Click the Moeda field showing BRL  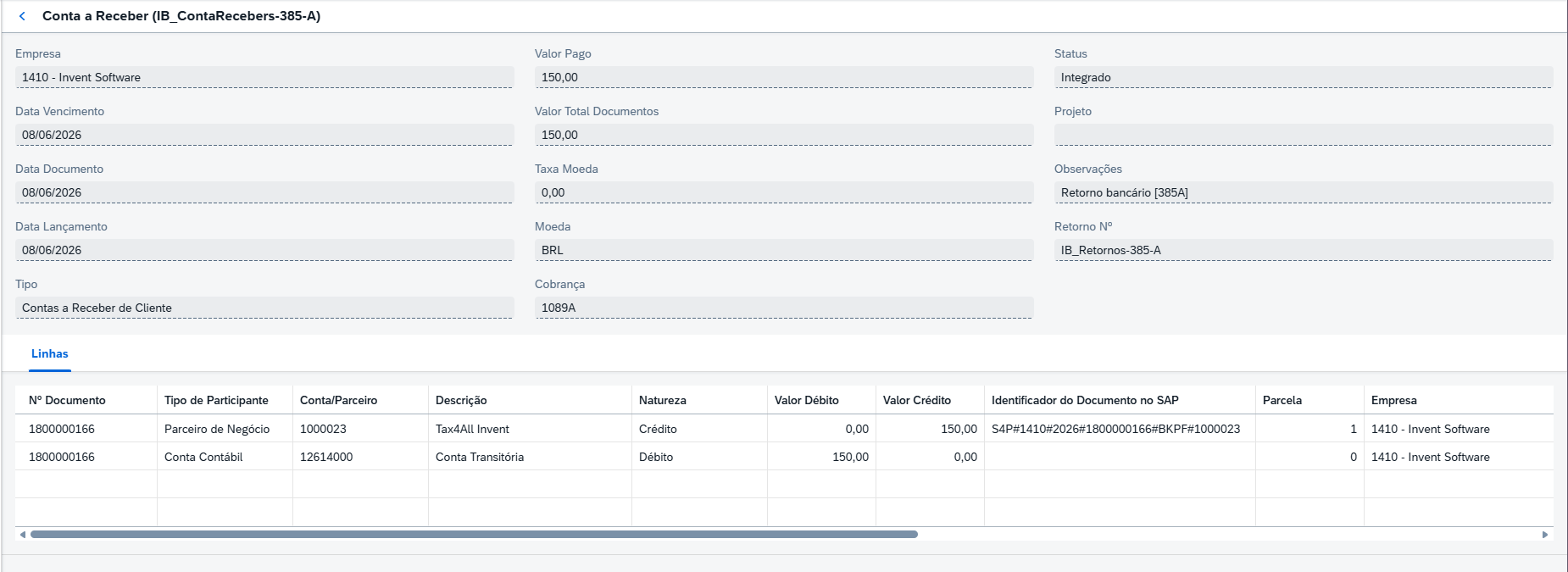coord(784,250)
